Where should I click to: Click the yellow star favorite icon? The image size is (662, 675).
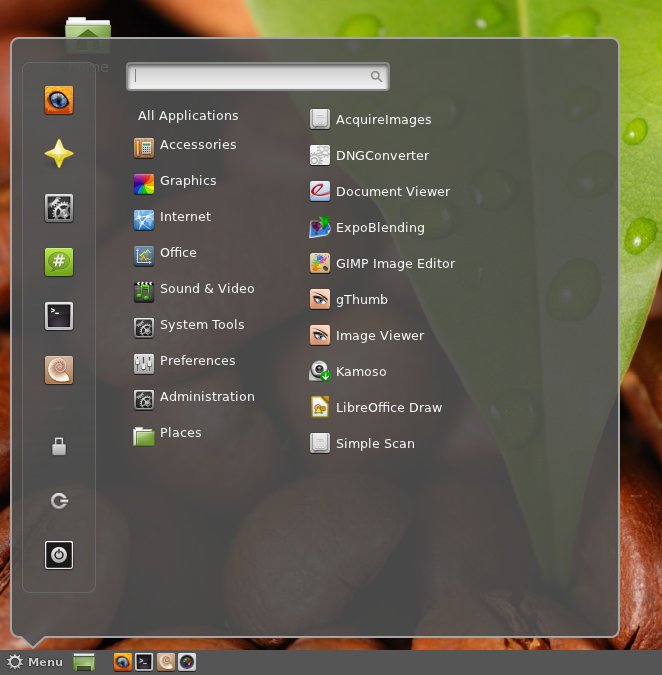point(59,154)
